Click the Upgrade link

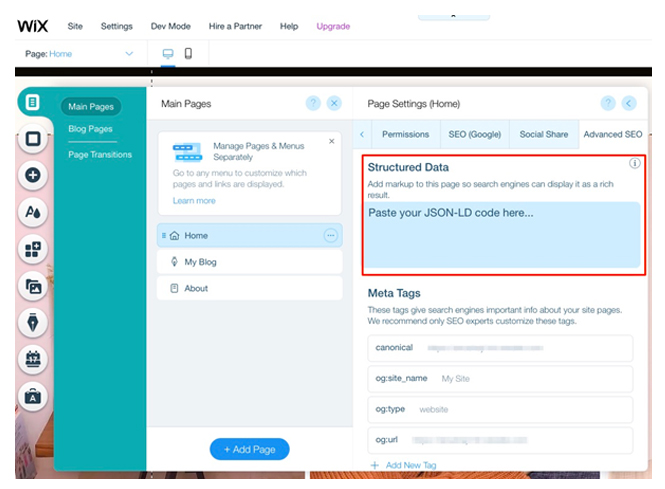click(x=333, y=26)
